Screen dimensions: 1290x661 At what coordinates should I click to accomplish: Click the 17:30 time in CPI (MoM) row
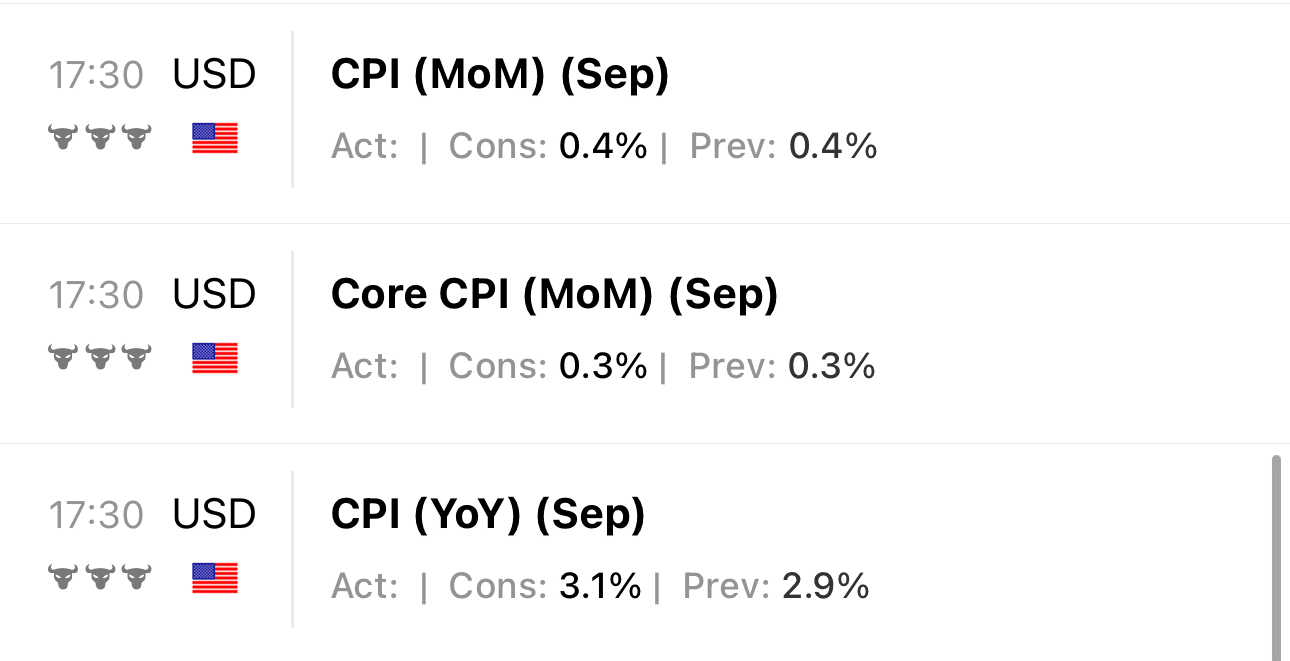(96, 75)
